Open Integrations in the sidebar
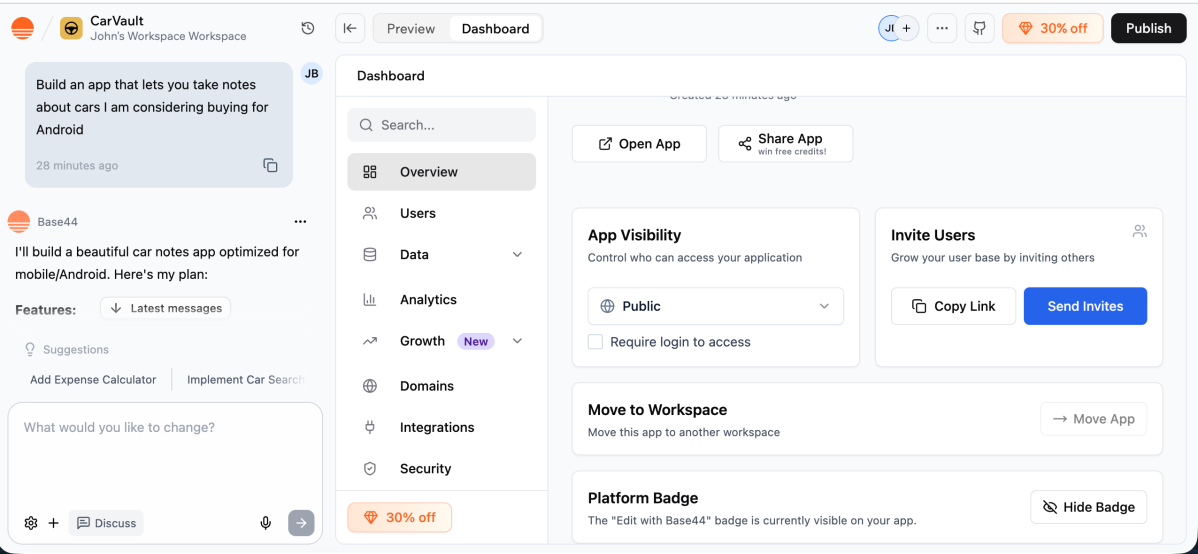The image size is (1198, 554). (442, 427)
